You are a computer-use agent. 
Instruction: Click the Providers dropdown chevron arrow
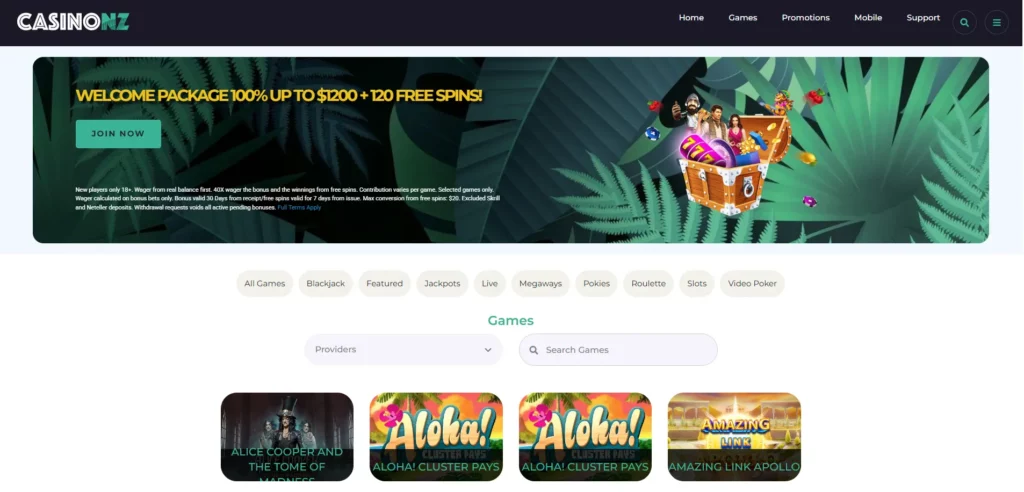[x=488, y=350]
